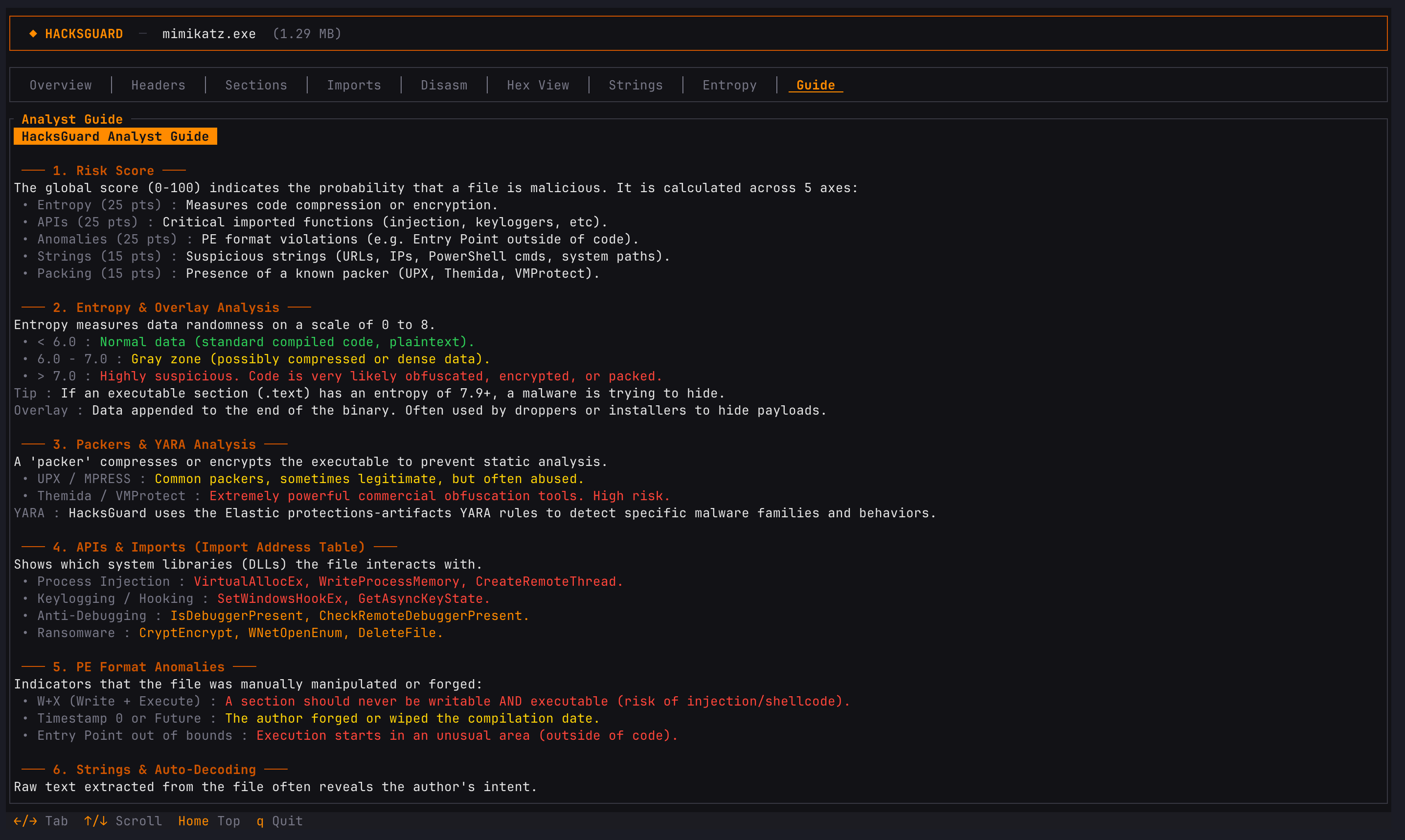Select the 'UPX / MPRESS' bullet
The height and width of the screenshot is (840, 1405).
303,479
